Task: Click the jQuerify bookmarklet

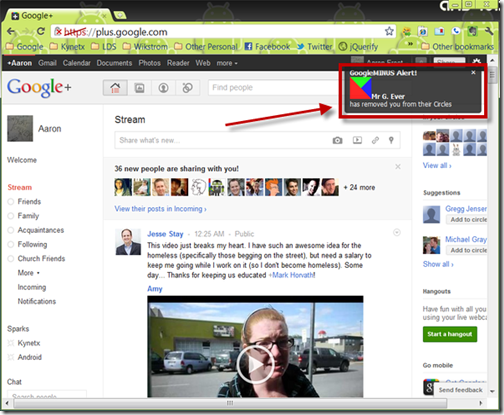Action: 358,47
